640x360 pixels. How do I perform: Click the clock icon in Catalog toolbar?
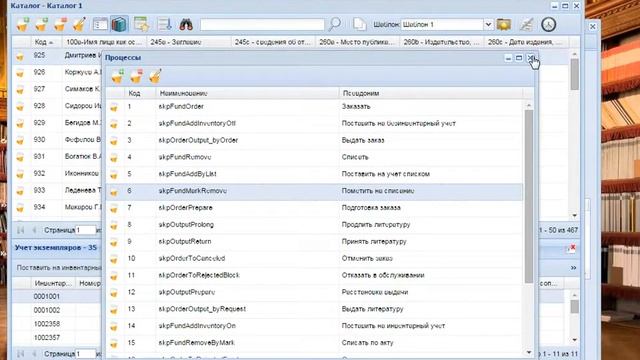point(549,24)
